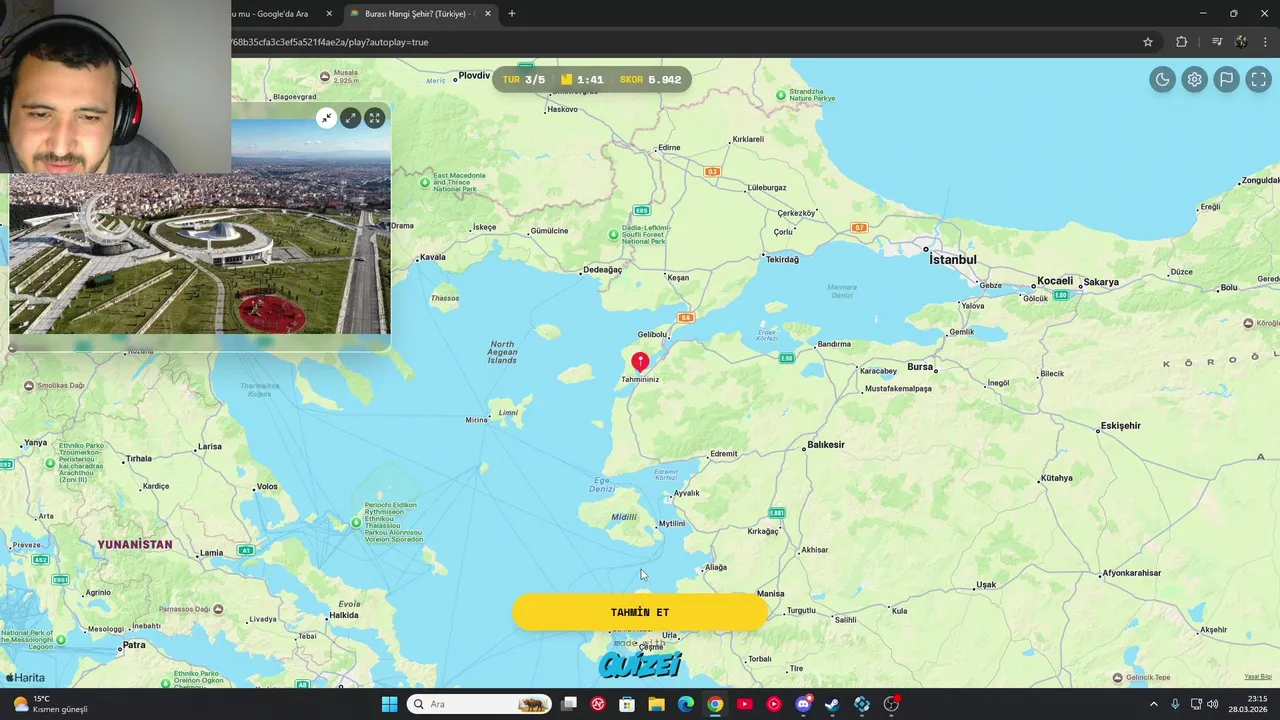This screenshot has width=1280, height=720.
Task: Maximize the photo preview with the four-arrow icon
Action: pos(374,118)
